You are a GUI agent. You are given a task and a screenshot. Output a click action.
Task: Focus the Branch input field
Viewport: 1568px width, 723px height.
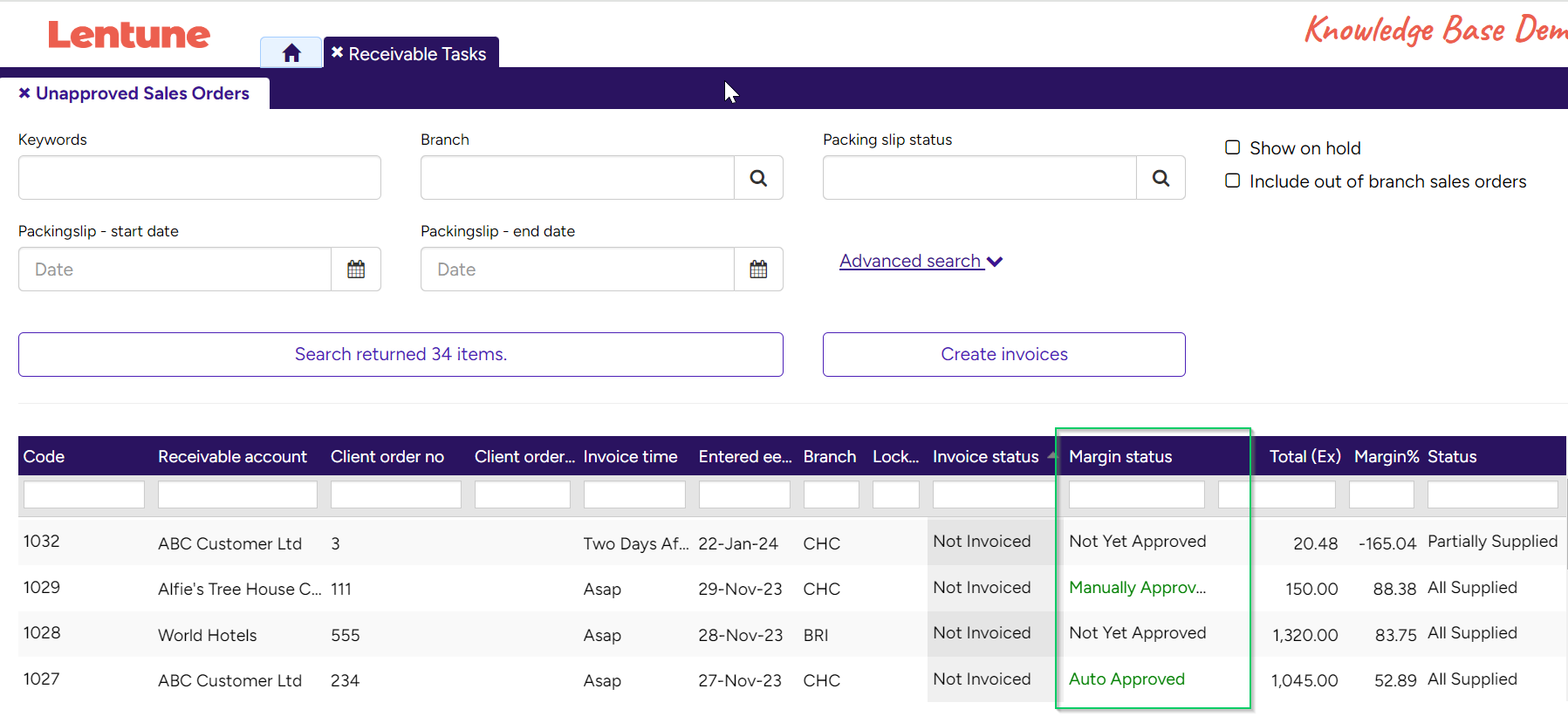(x=578, y=178)
